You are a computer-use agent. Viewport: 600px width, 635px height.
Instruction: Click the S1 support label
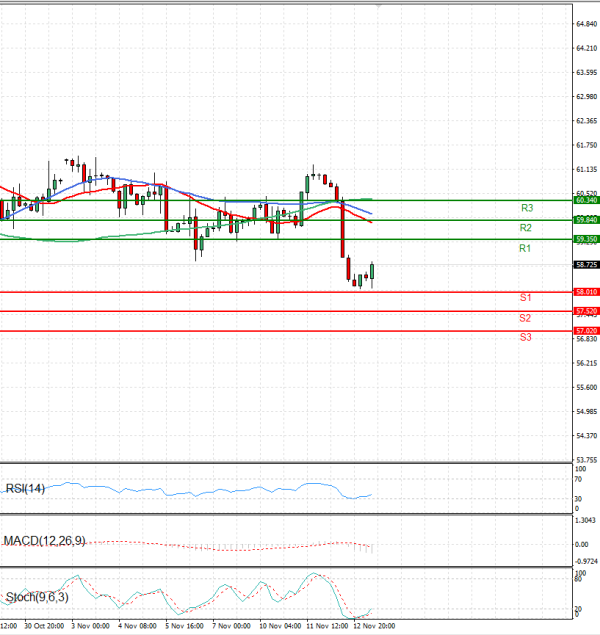[524, 298]
